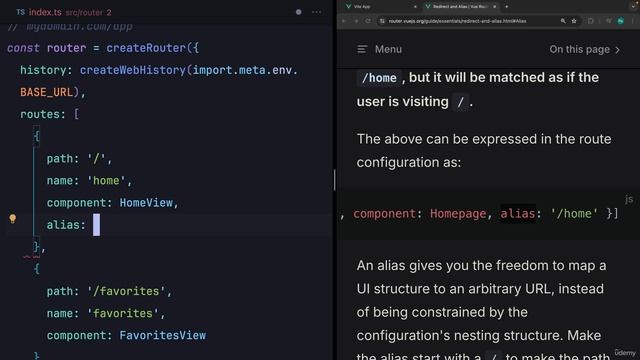Close the Redirect and Alias tab
This screenshot has height=360, width=640.
(494, 7)
